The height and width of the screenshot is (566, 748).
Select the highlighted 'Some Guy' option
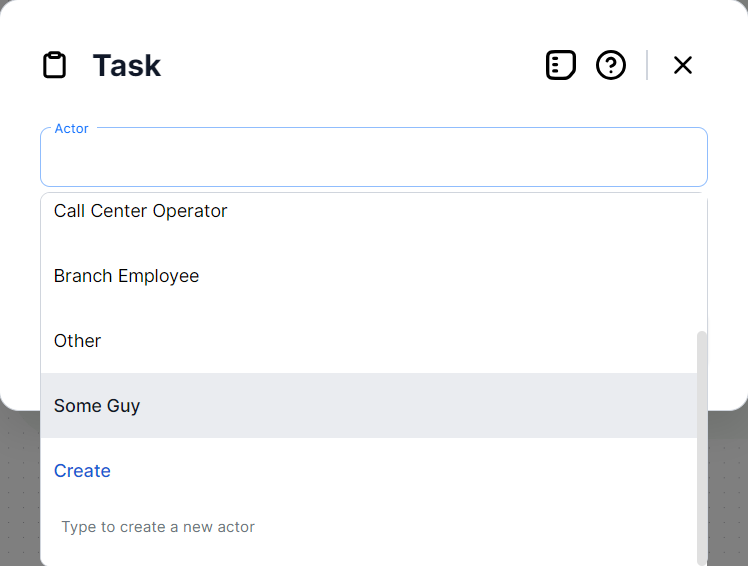click(97, 406)
